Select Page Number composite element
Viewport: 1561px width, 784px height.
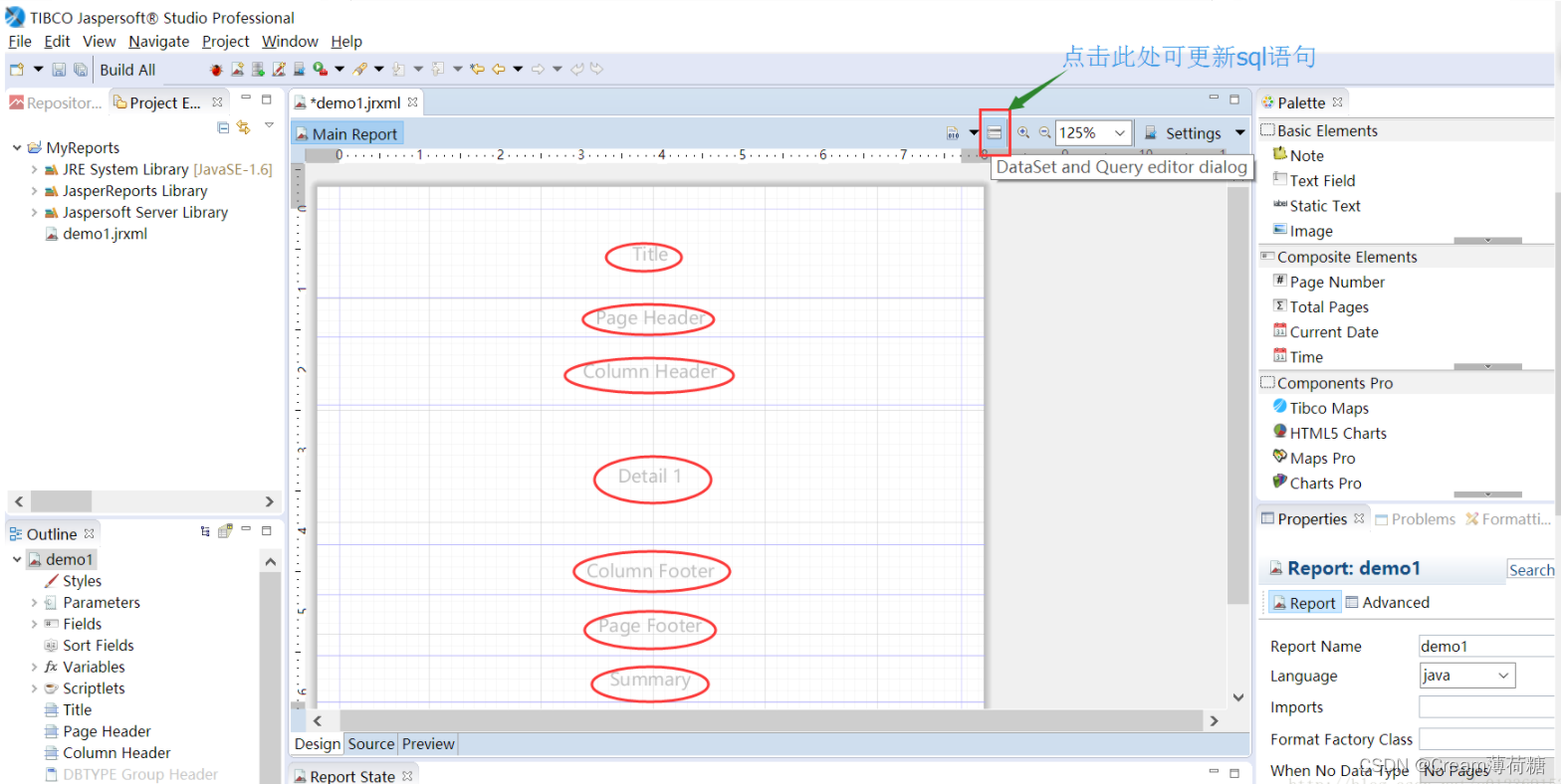pos(1329,282)
